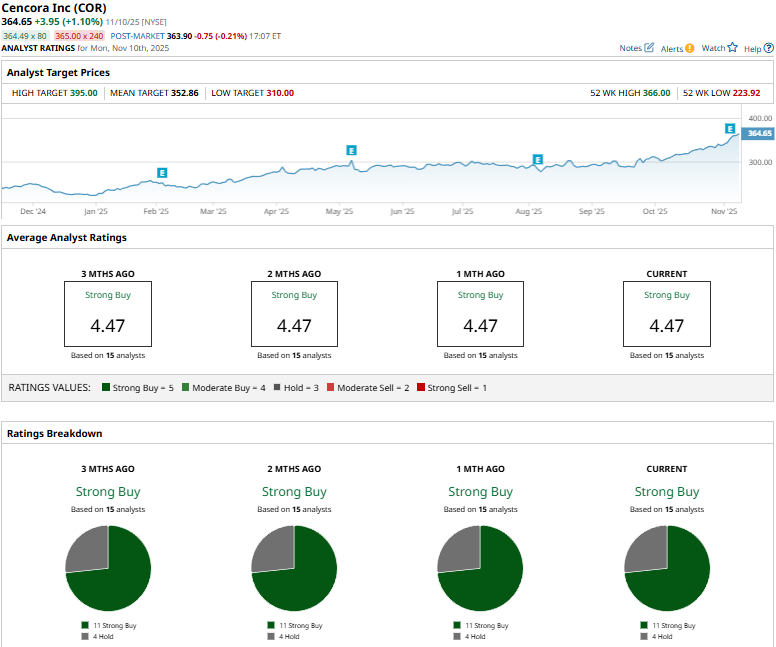Click the earnings marker near May '25

(x=351, y=151)
